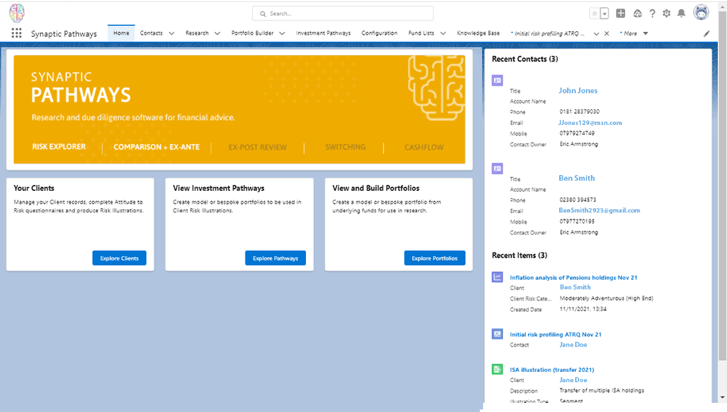This screenshot has width=727, height=412.
Task: Click the Recent Items (3) heading
Action: click(x=519, y=255)
